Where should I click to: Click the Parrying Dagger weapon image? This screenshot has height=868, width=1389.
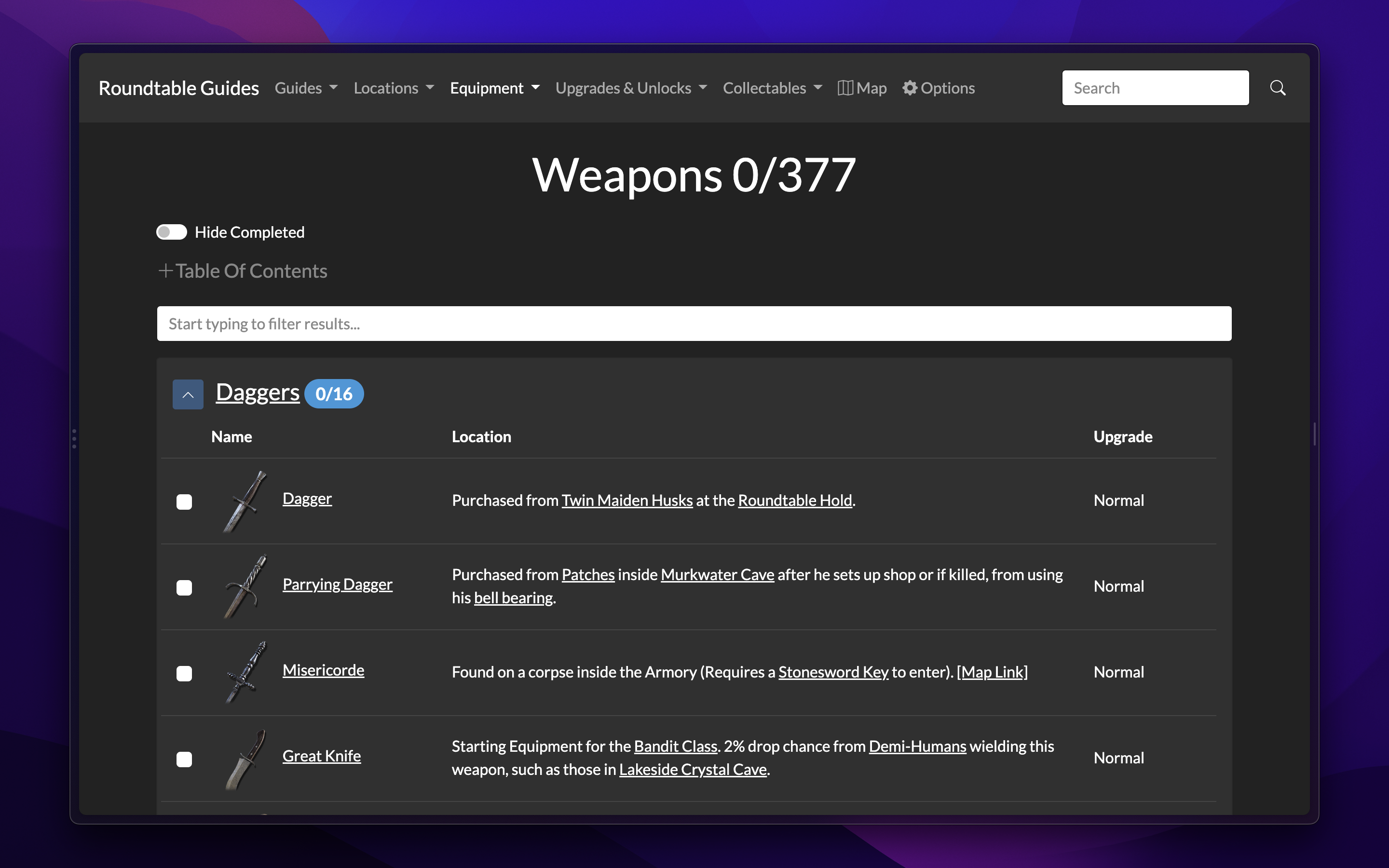[x=245, y=587]
